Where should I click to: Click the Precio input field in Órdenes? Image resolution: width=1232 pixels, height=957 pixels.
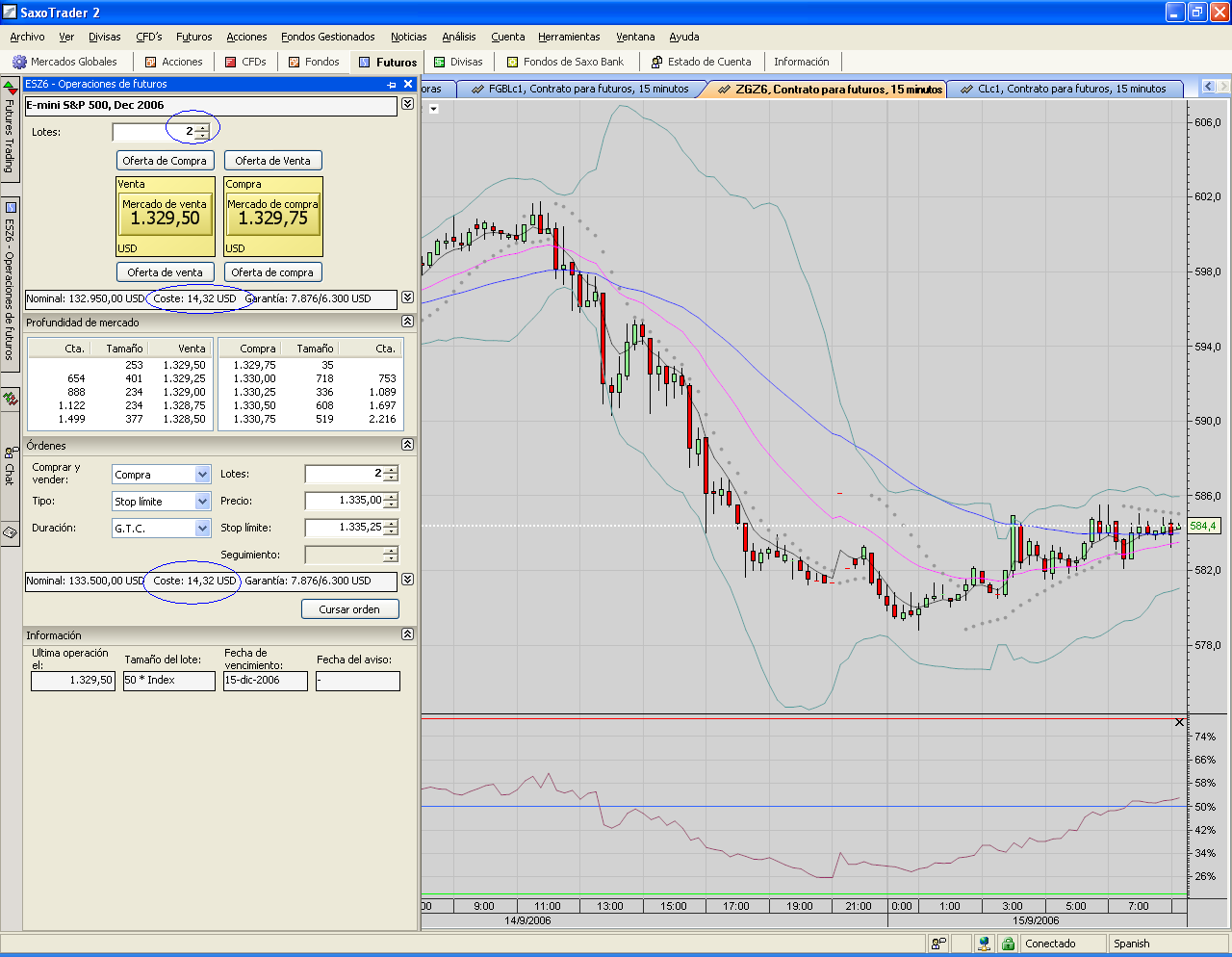coord(345,501)
